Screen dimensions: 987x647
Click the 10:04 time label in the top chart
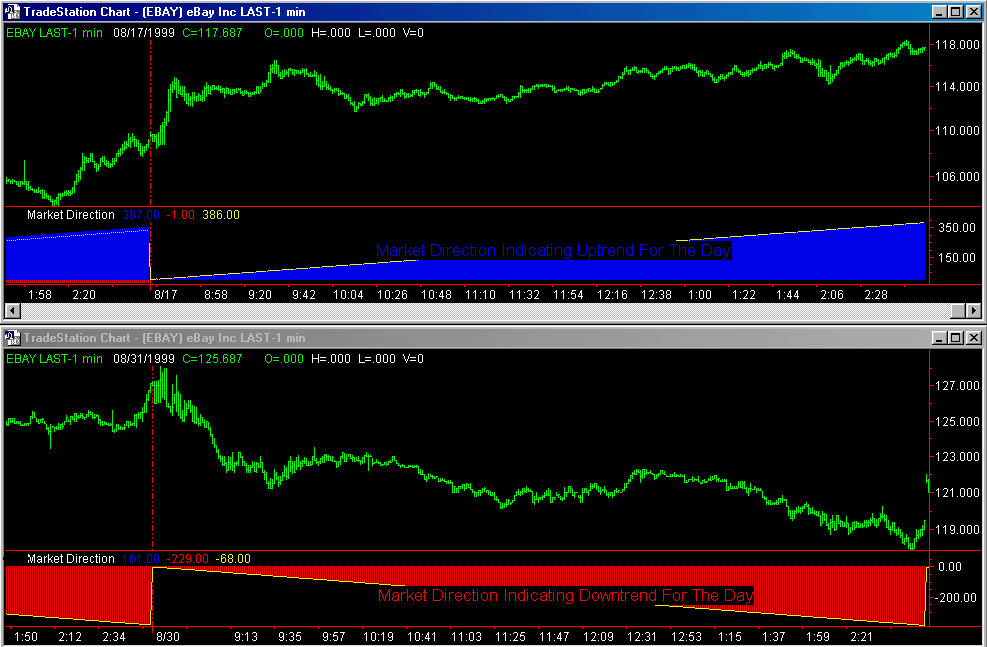coord(348,295)
